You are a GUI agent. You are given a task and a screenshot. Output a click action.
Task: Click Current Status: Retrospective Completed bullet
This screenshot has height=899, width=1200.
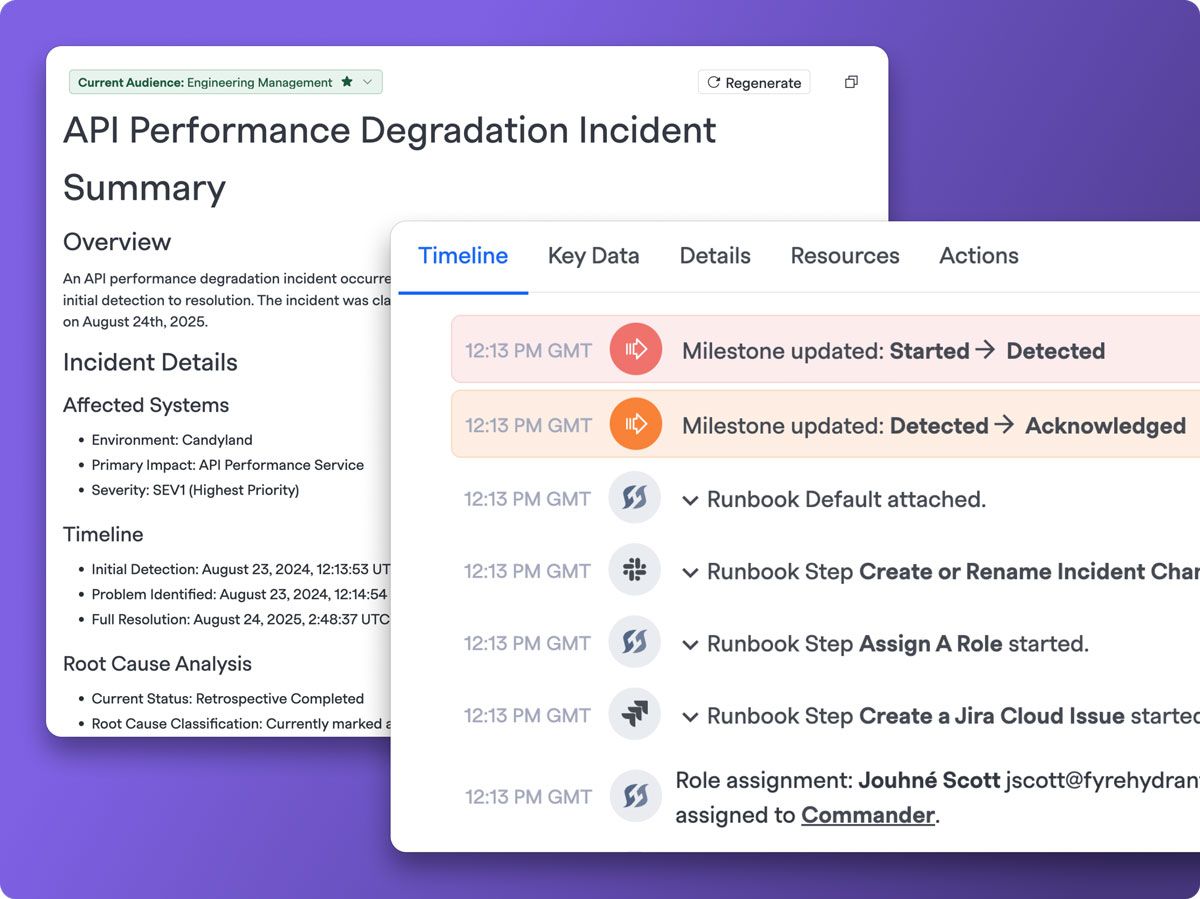coord(228,699)
